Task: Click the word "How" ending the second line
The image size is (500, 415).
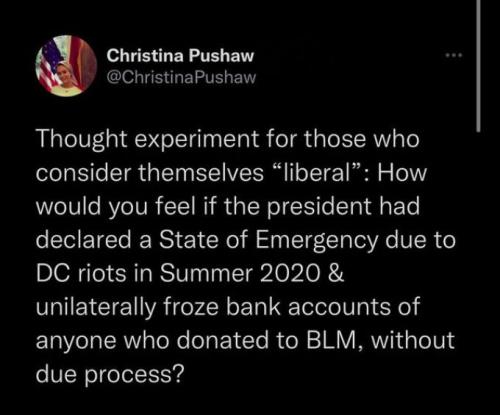Action: (x=402, y=172)
